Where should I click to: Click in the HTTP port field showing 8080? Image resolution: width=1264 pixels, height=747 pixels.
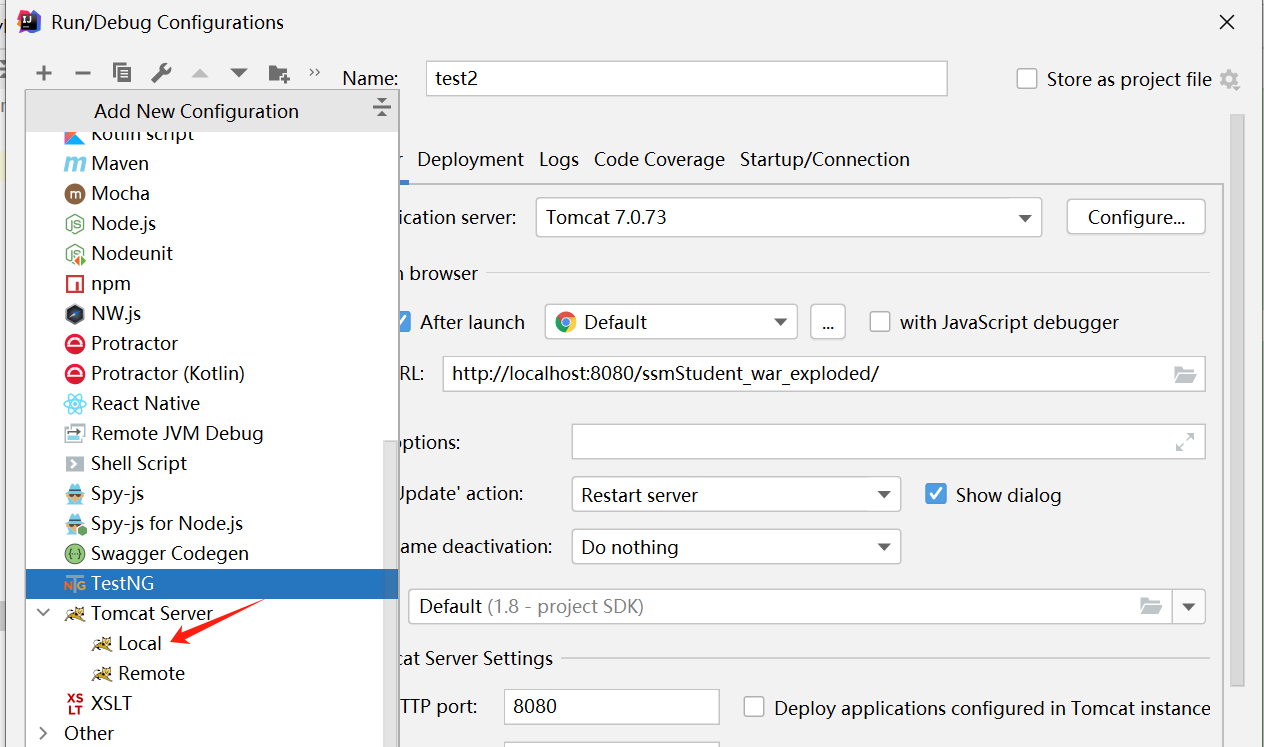pyautogui.click(x=611, y=707)
